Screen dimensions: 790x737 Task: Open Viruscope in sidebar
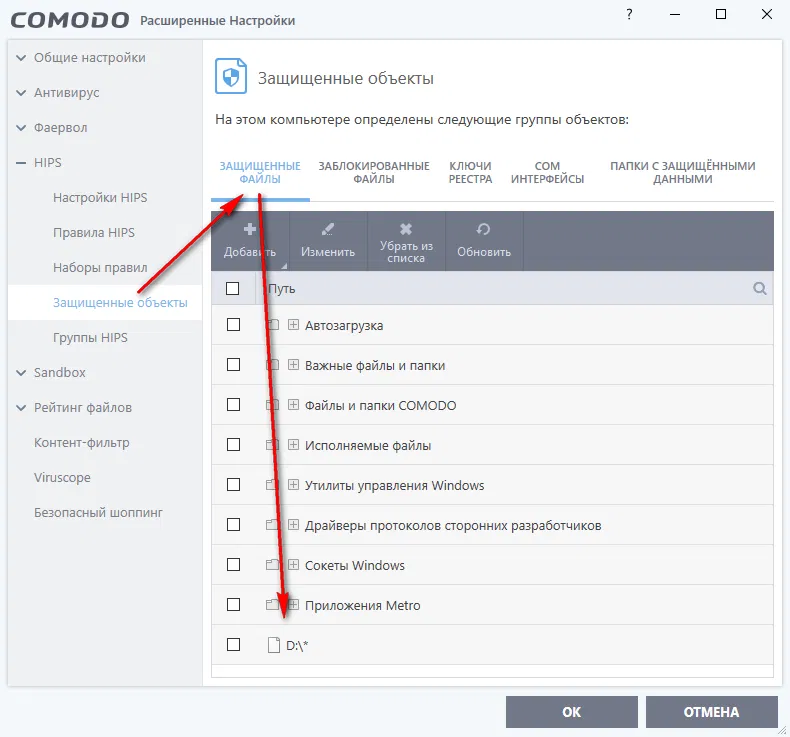(62, 478)
